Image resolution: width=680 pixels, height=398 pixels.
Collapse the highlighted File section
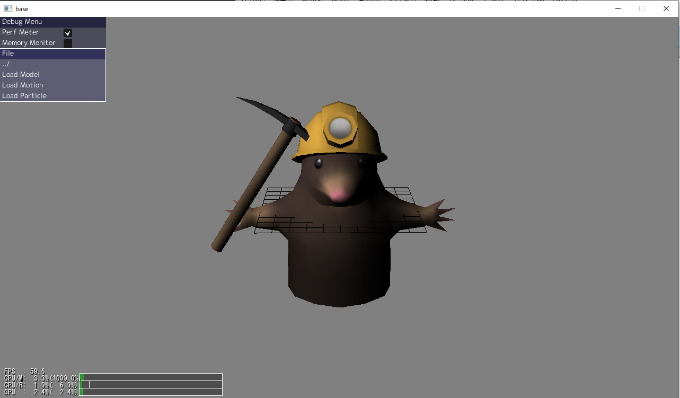pos(53,53)
